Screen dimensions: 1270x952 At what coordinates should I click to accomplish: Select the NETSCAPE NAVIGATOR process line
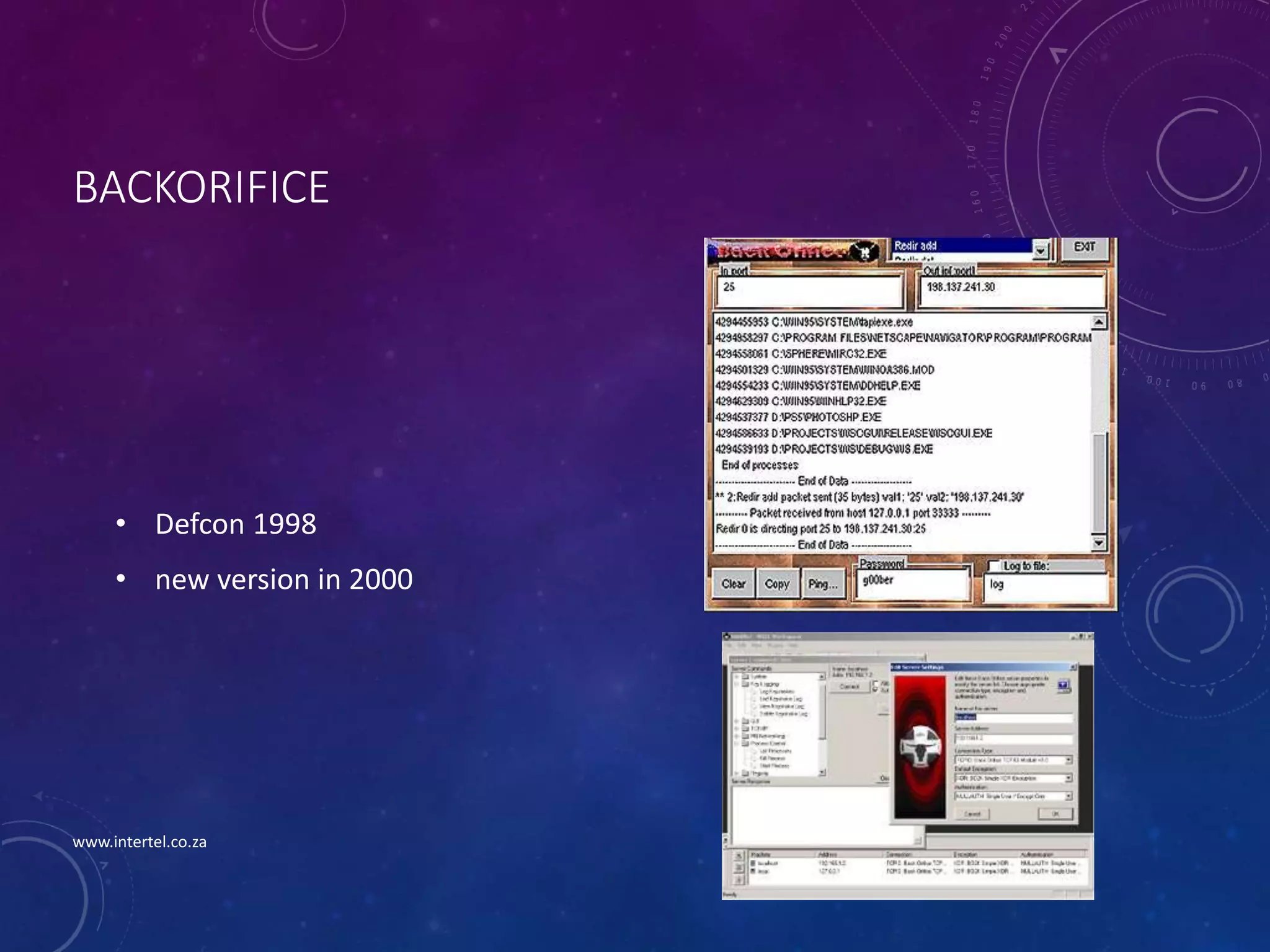[x=903, y=338]
